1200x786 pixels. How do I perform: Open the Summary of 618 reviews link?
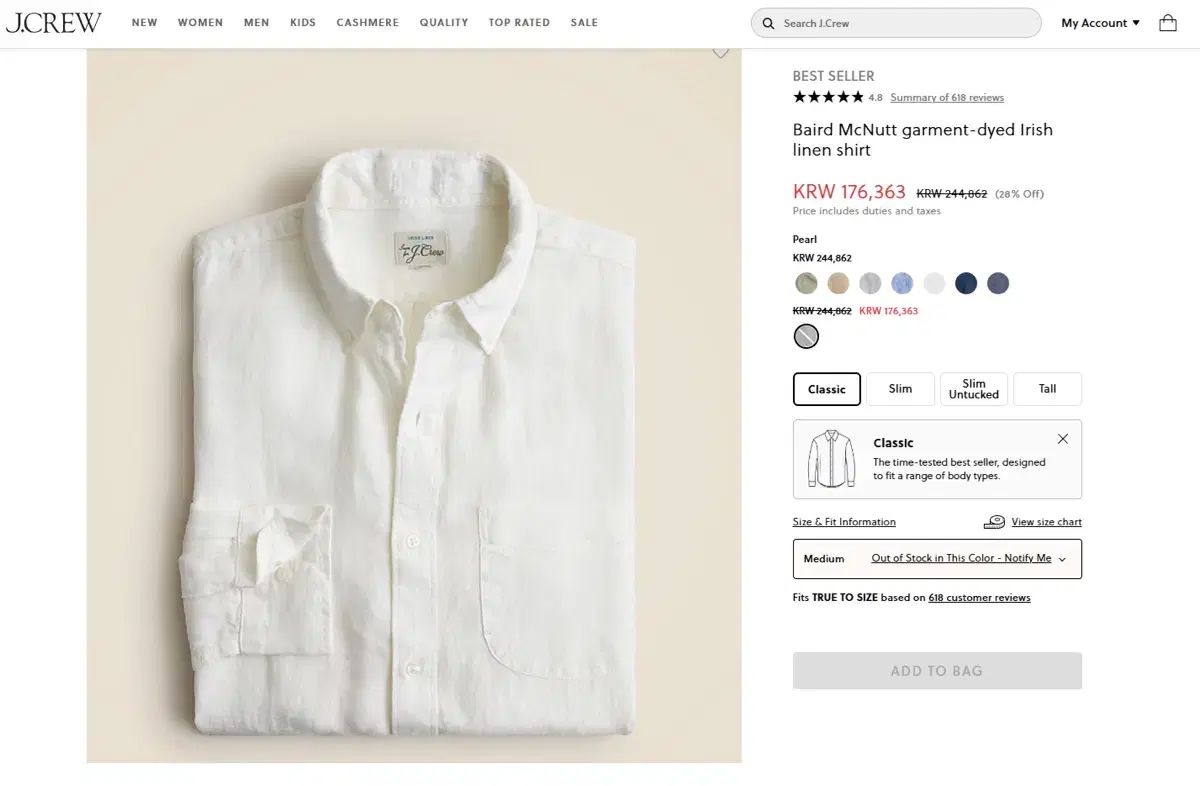947,97
